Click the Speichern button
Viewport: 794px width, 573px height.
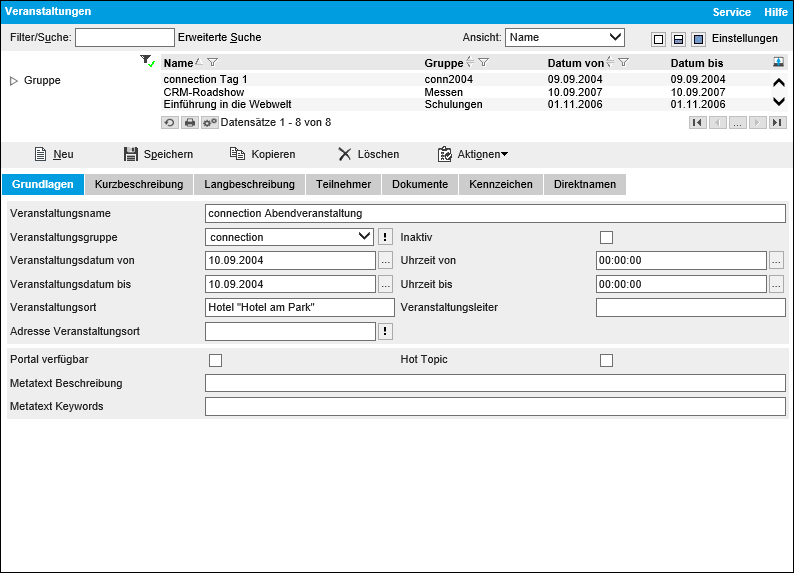click(x=158, y=154)
